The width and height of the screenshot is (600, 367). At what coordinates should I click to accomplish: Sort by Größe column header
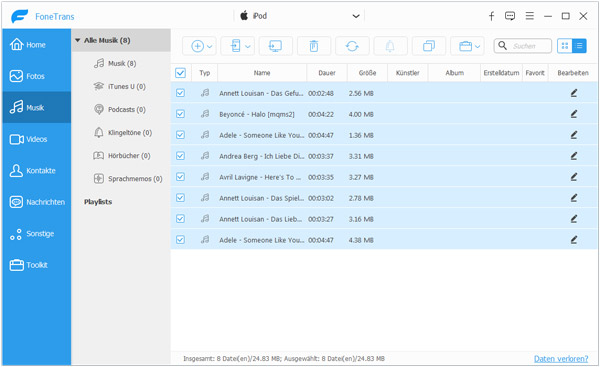pos(367,73)
